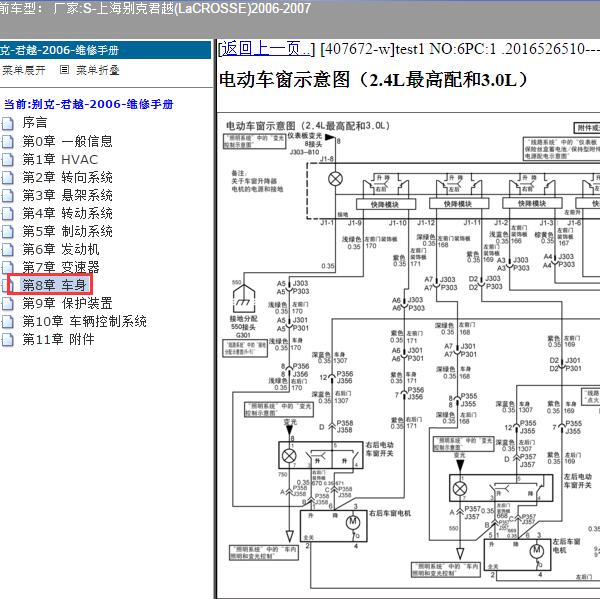The height and width of the screenshot is (599, 600).
Task: Click the page icon beside 第9章 保护装置
Action: (7, 304)
